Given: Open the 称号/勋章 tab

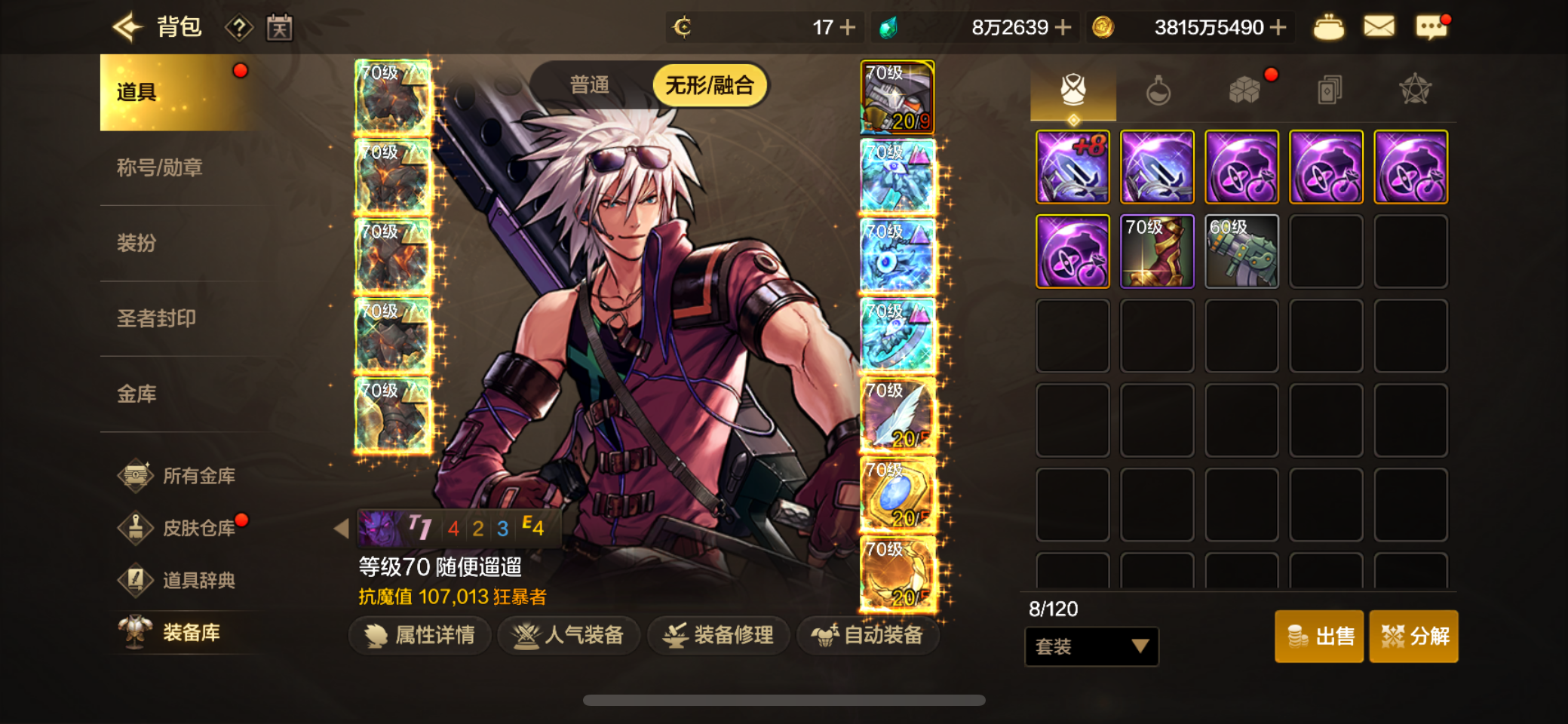Looking at the screenshot, I should [x=160, y=167].
